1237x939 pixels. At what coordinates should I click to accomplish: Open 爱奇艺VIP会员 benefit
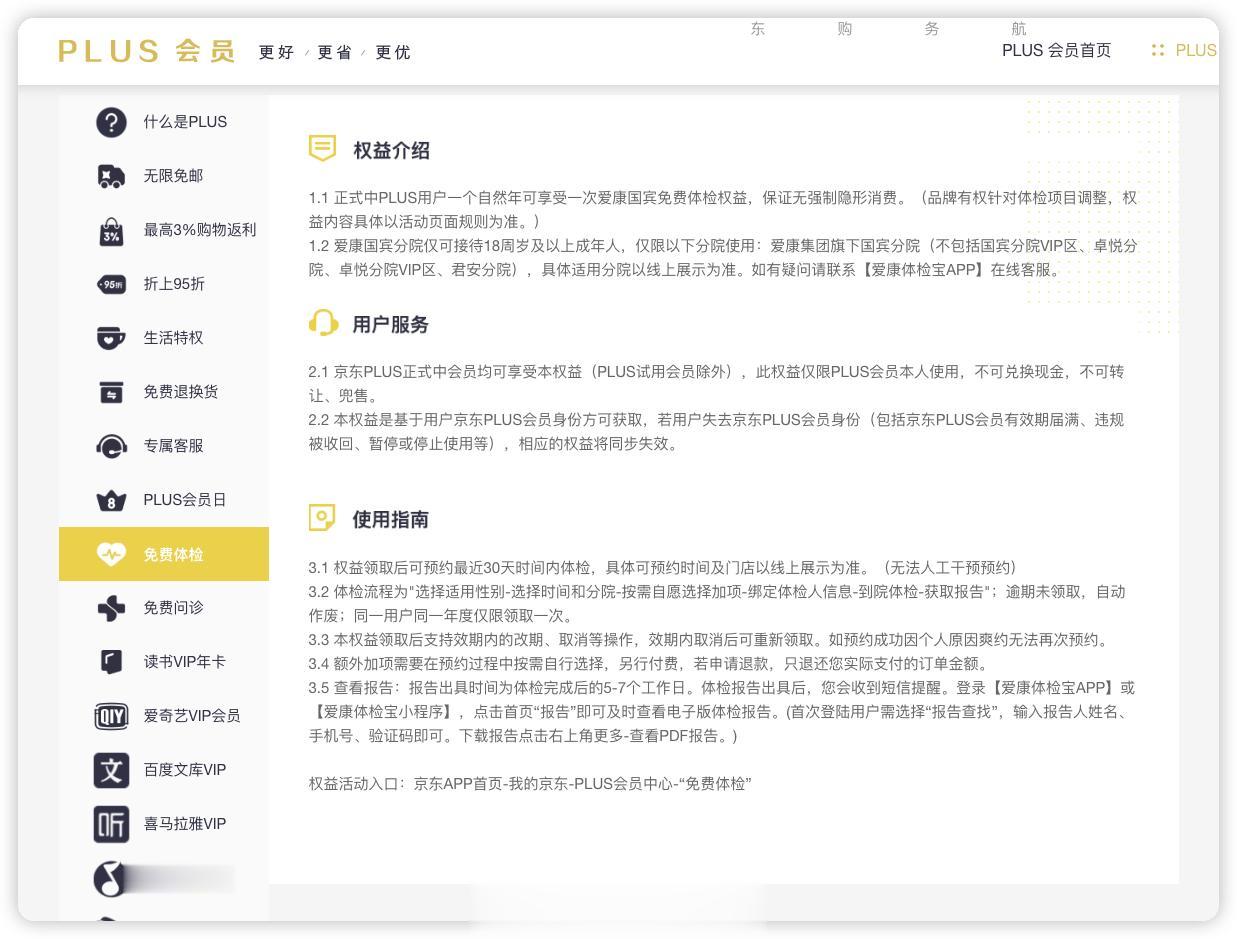pyautogui.click(x=164, y=716)
